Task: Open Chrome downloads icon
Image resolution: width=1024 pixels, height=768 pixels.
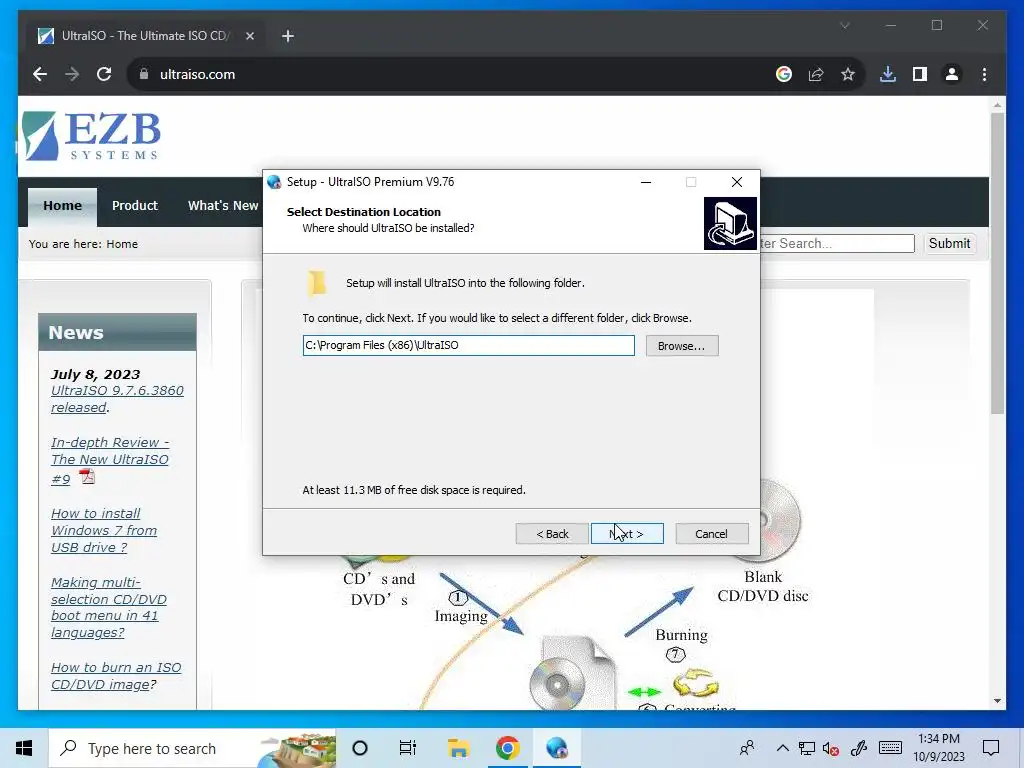Action: click(888, 74)
